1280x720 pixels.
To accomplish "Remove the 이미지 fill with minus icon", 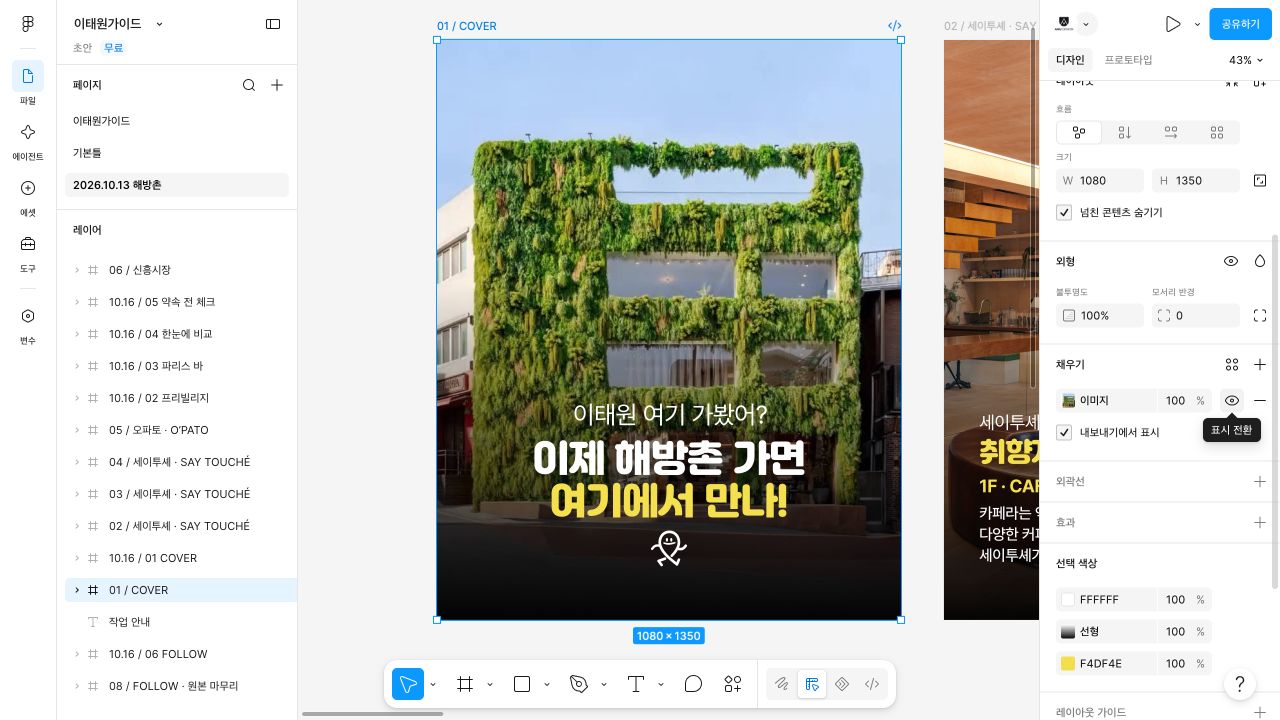I will (1260, 400).
